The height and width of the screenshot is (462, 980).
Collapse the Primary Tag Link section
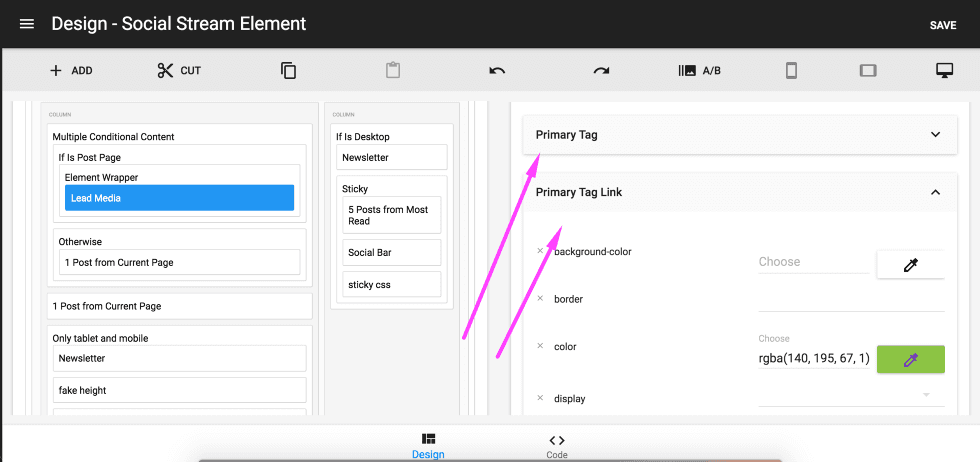tap(935, 192)
